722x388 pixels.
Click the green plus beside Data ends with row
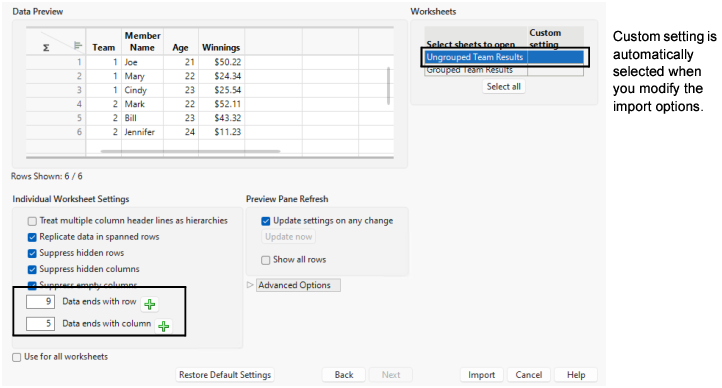point(150,304)
